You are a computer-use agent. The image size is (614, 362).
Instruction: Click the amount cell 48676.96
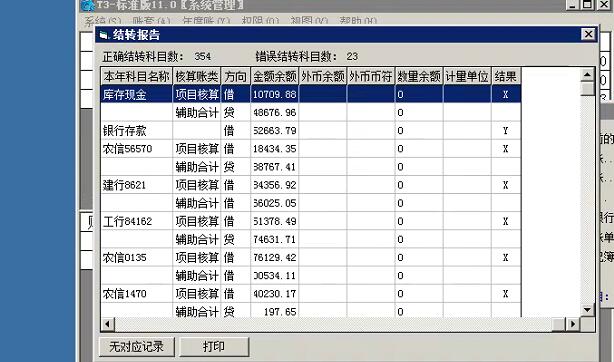[274, 112]
